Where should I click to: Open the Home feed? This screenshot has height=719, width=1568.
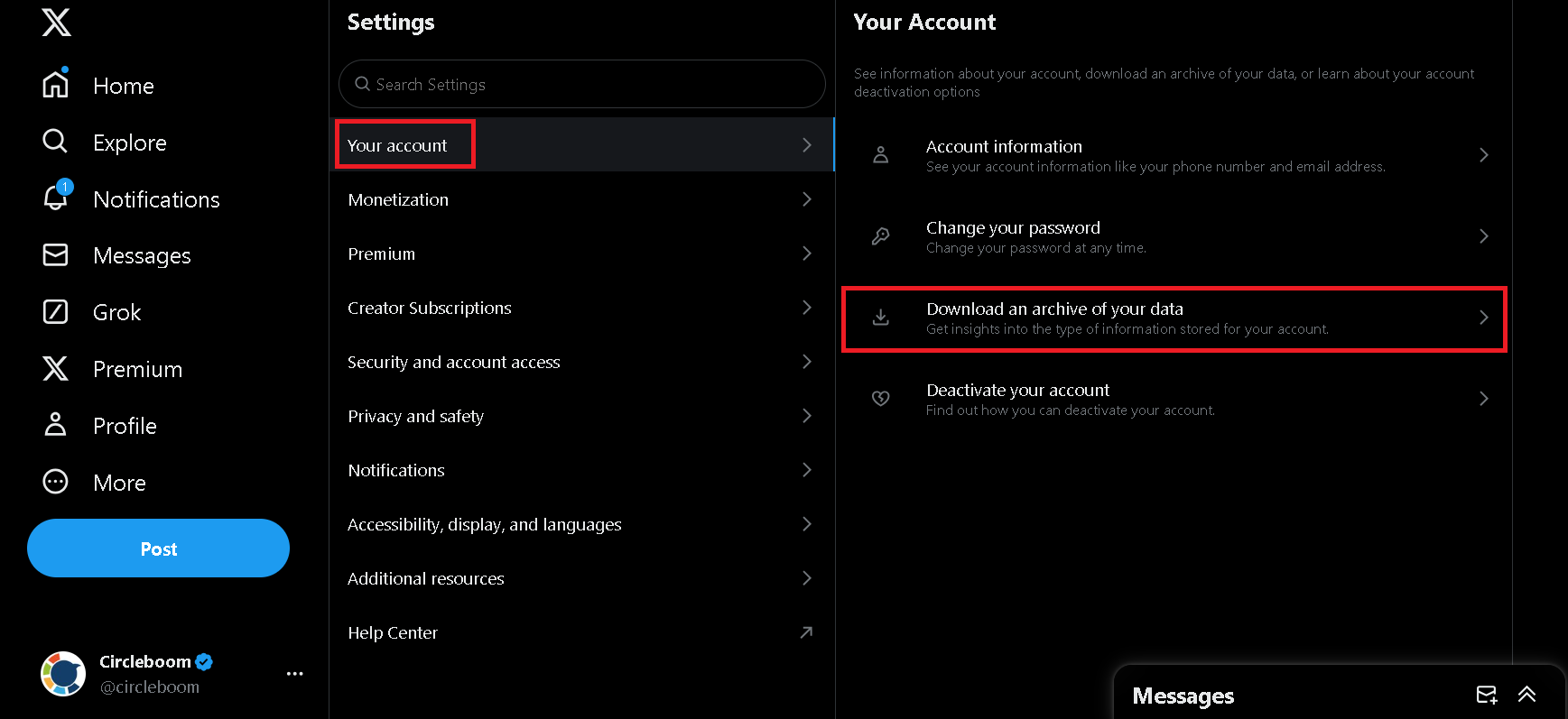tap(123, 85)
